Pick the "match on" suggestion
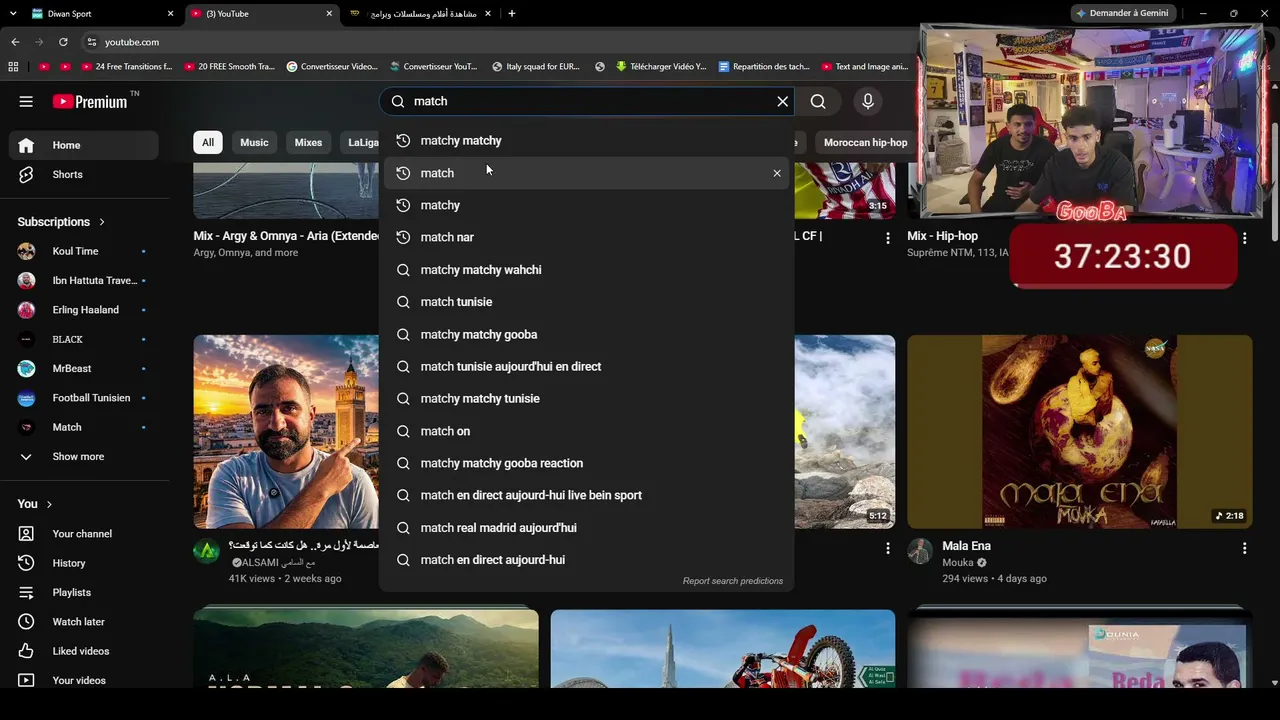Viewport: 1280px width, 720px height. (x=589, y=431)
